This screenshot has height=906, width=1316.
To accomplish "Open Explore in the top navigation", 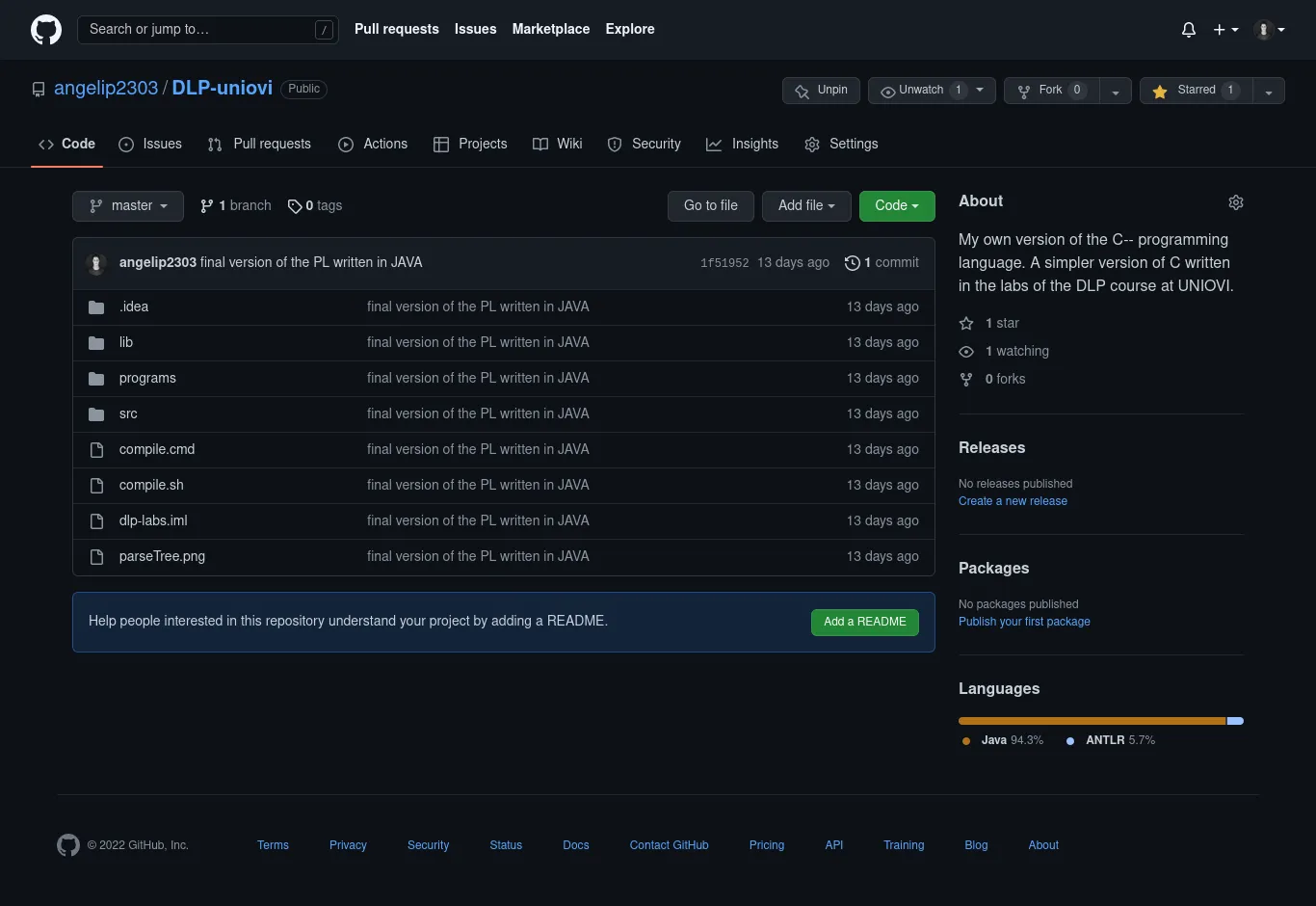I will (x=630, y=30).
